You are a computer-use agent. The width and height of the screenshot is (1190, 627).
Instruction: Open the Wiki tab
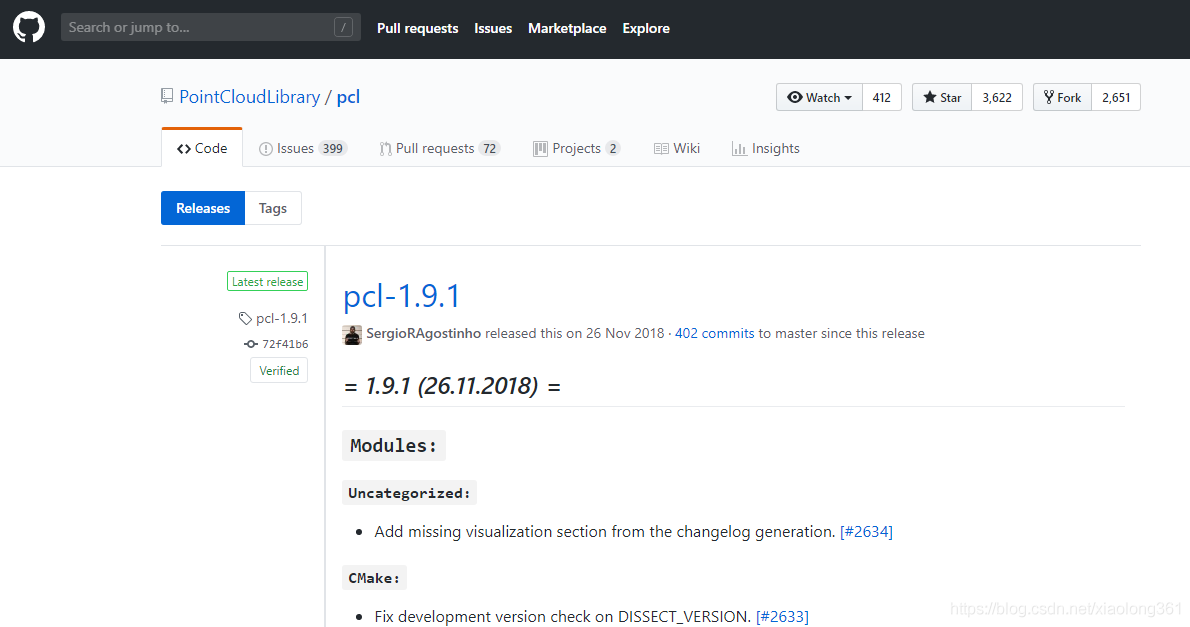click(677, 148)
